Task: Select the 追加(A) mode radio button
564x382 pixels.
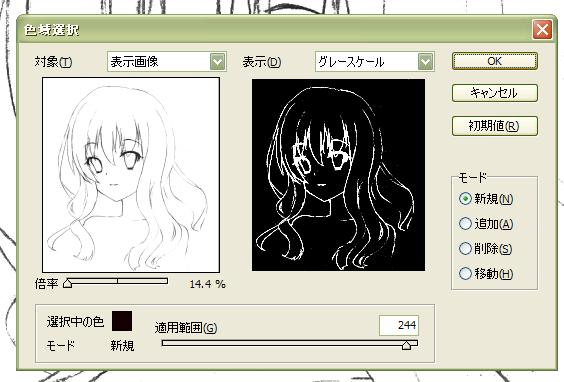Action: tap(465, 224)
